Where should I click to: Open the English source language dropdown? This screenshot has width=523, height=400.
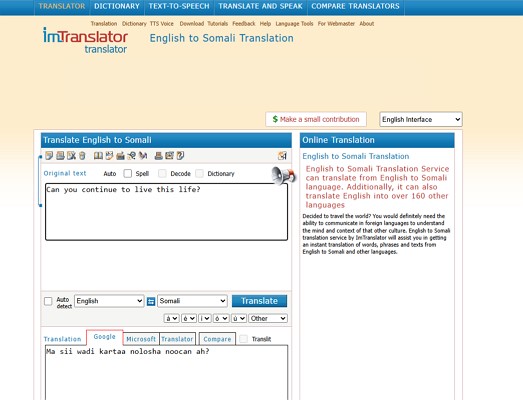[109, 301]
